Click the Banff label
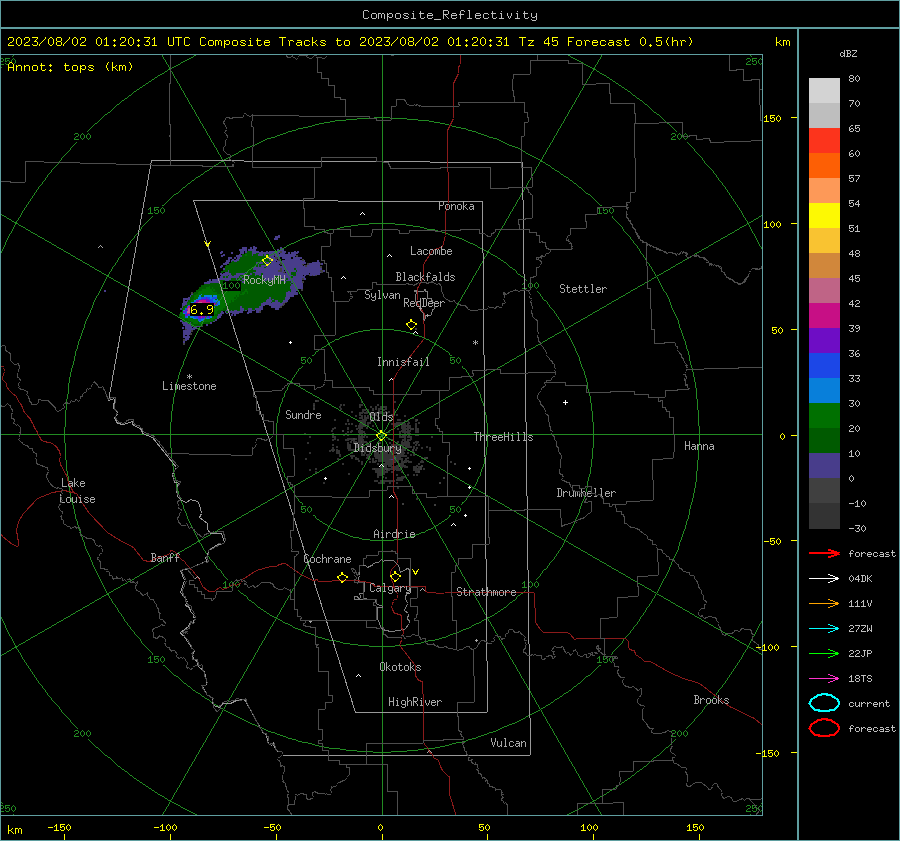900x841 pixels. coord(165,558)
